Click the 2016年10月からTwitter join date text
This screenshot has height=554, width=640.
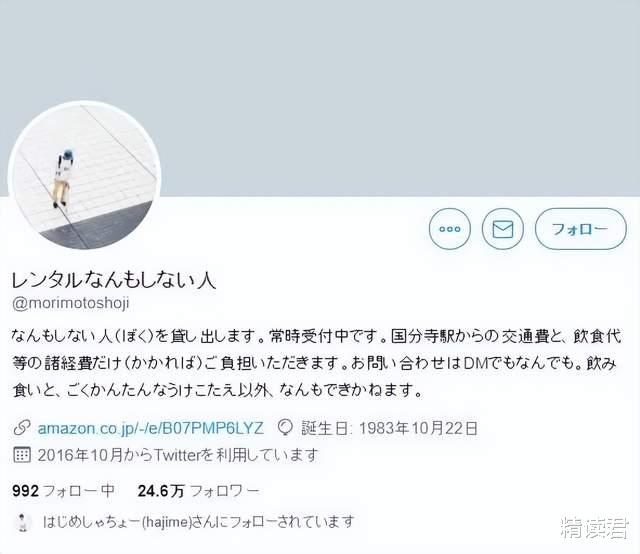pyautogui.click(x=178, y=454)
